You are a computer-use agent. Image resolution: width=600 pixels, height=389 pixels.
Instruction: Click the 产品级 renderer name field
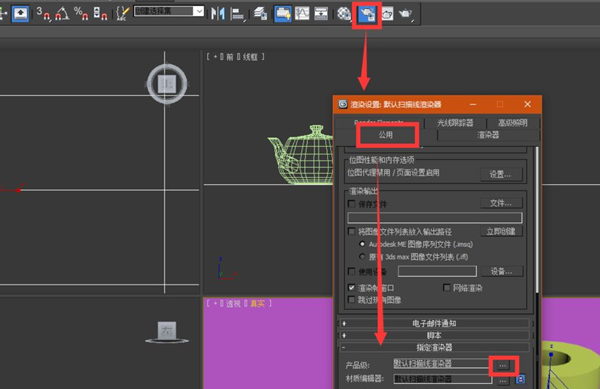(x=442, y=363)
